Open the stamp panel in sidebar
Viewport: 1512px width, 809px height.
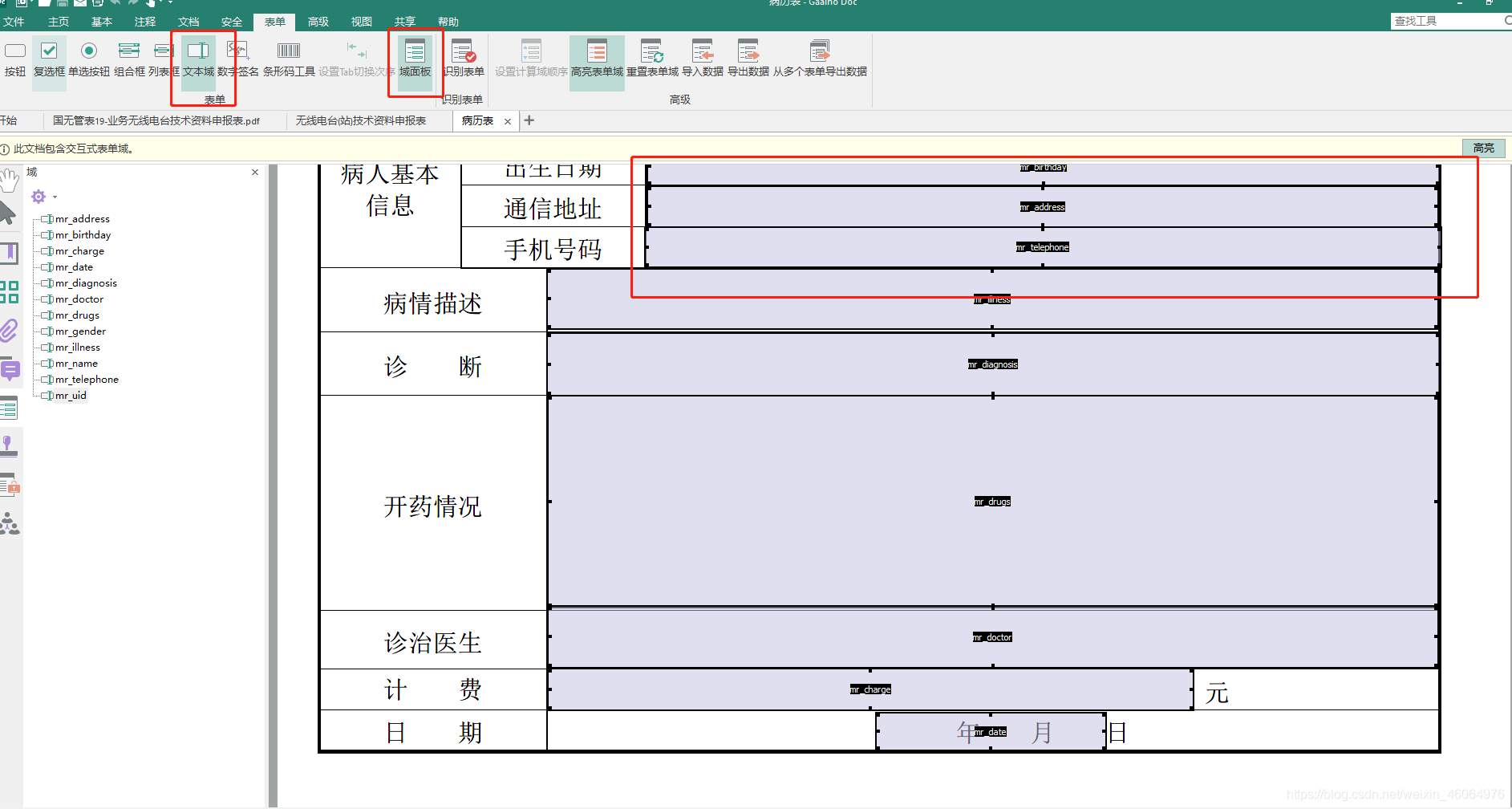9,446
